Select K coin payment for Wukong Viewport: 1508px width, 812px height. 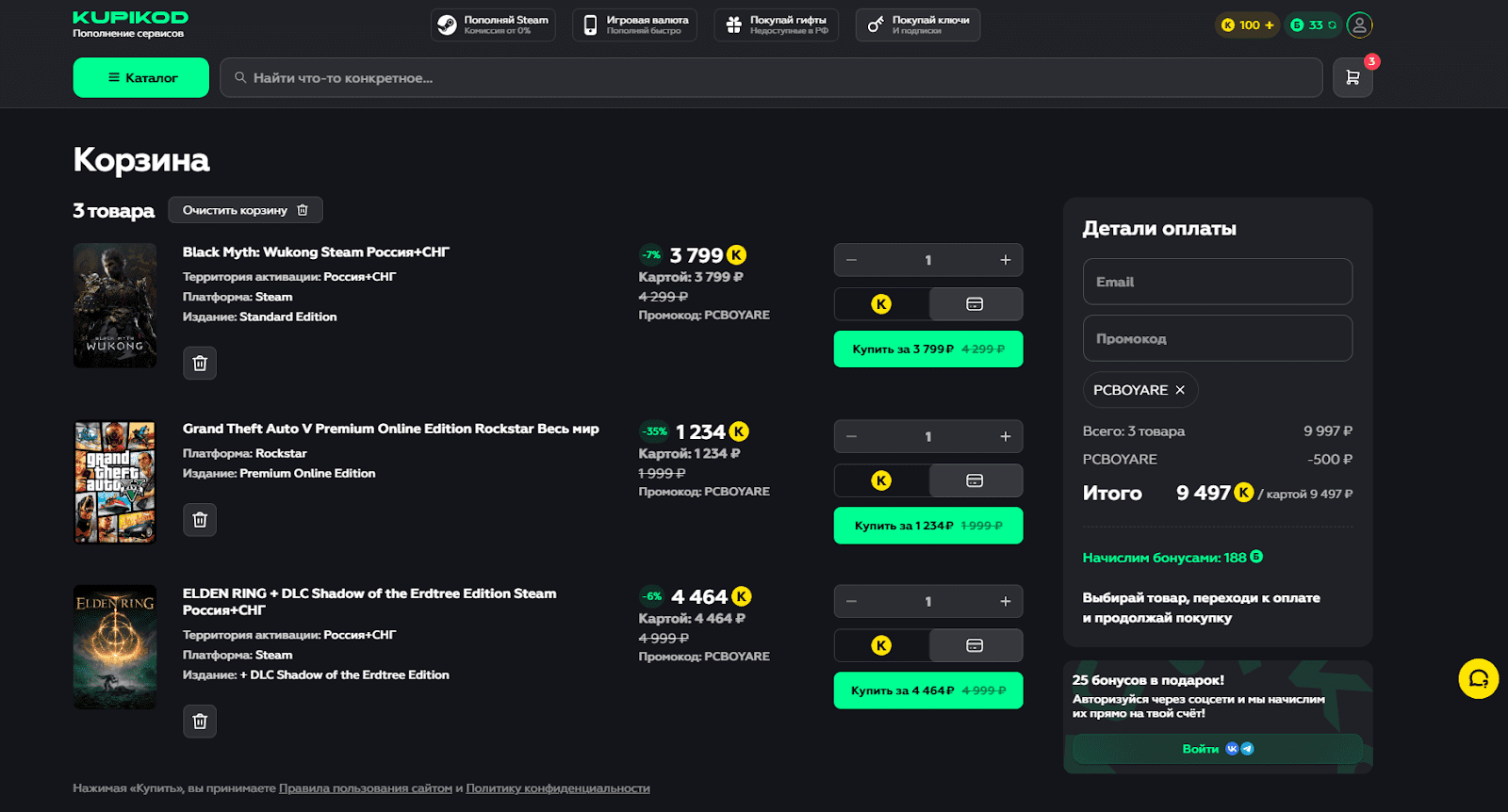click(x=881, y=304)
